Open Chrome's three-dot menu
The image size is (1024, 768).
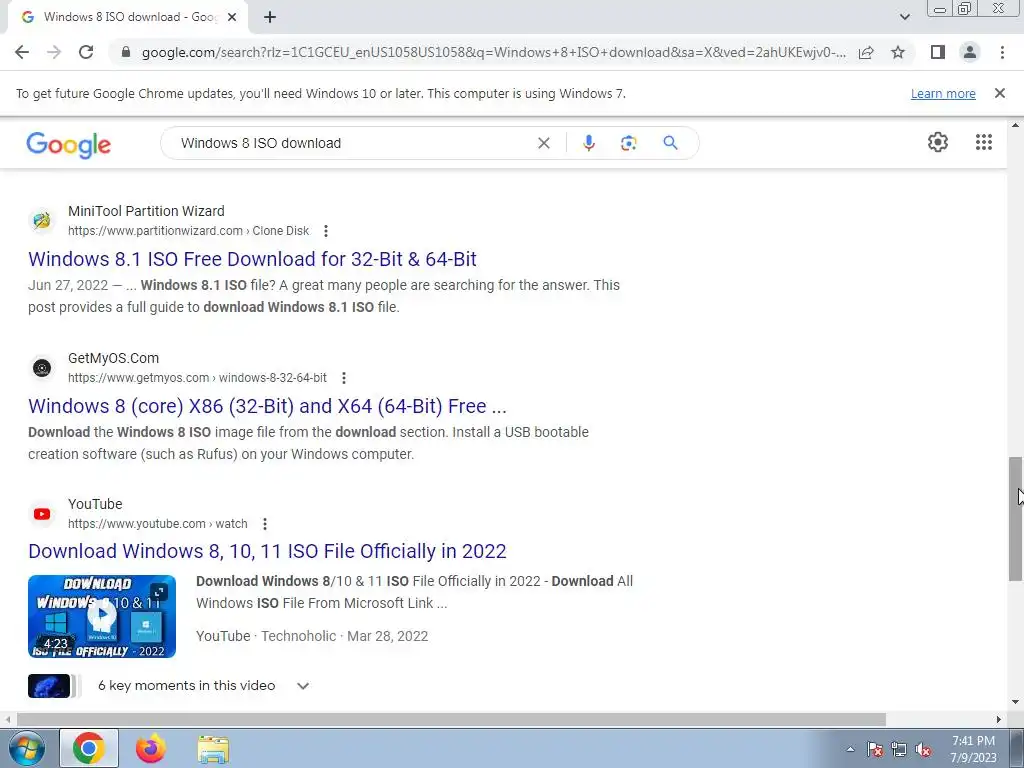click(x=1002, y=52)
